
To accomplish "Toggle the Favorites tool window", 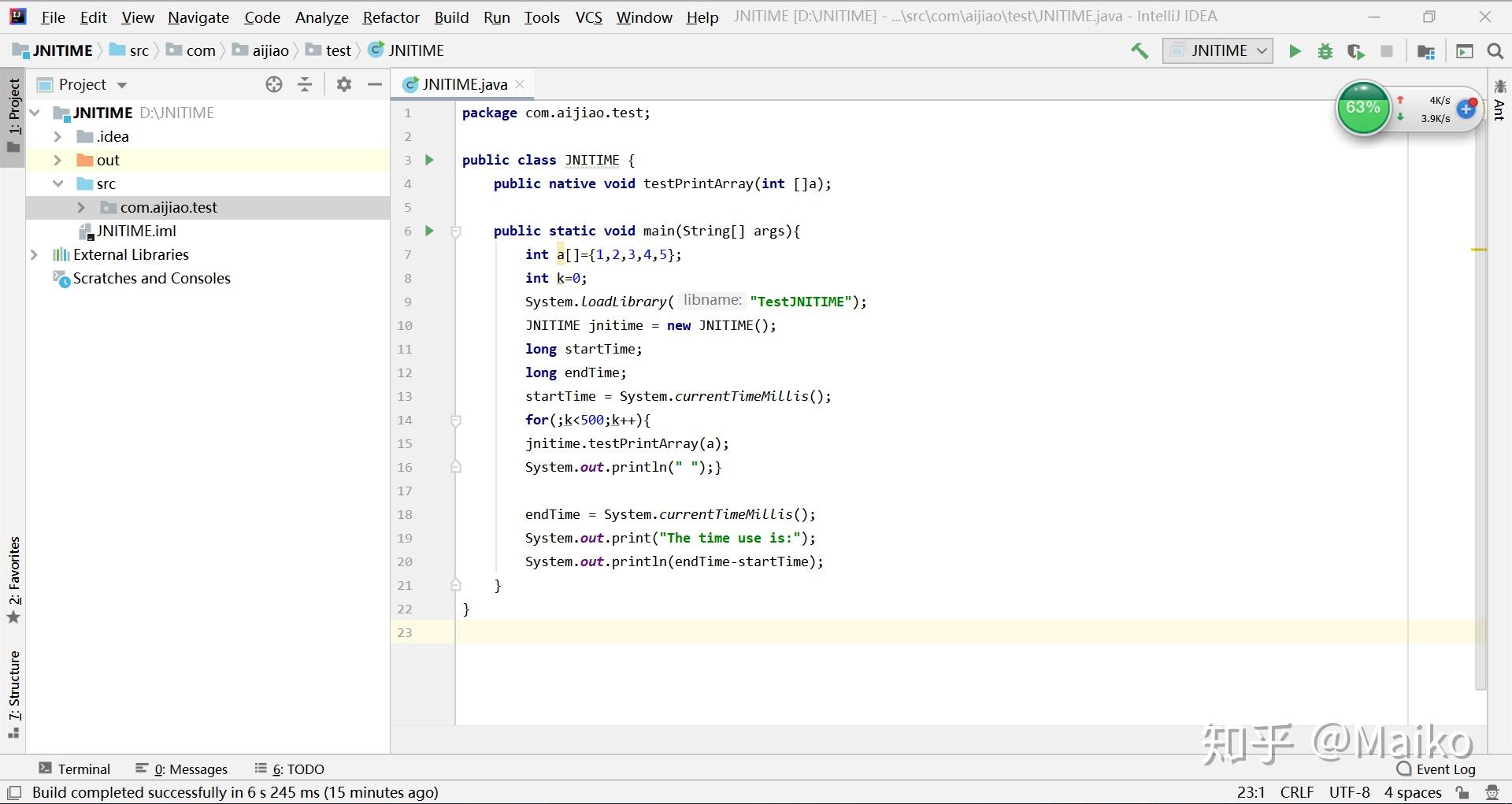I will tap(13, 579).
